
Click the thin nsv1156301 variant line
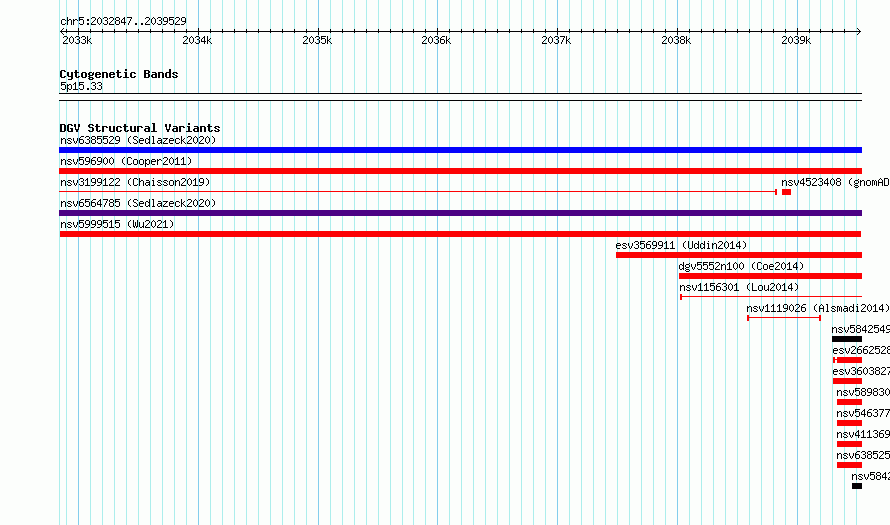(771, 297)
